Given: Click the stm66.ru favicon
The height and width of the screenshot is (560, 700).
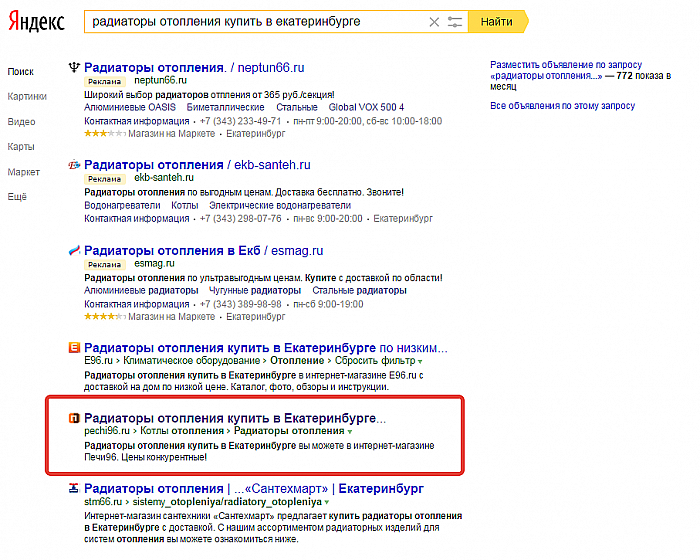Looking at the screenshot, I should [x=74, y=488].
